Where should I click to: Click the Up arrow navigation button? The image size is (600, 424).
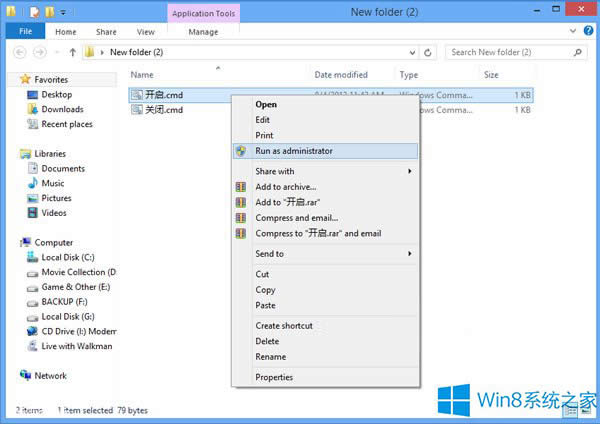click(x=72, y=52)
